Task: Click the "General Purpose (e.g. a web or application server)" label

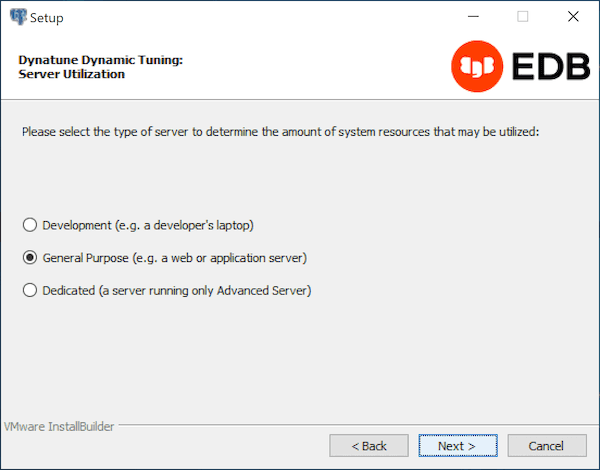Action: (x=174, y=258)
